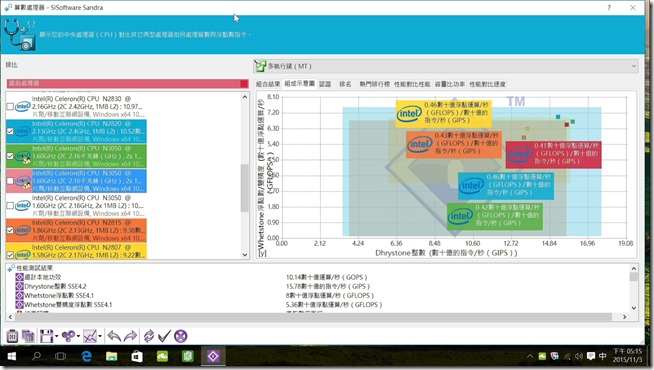Check the Celeron N2830 checkbox
Screen dimensions: 654x370
coord(10,107)
